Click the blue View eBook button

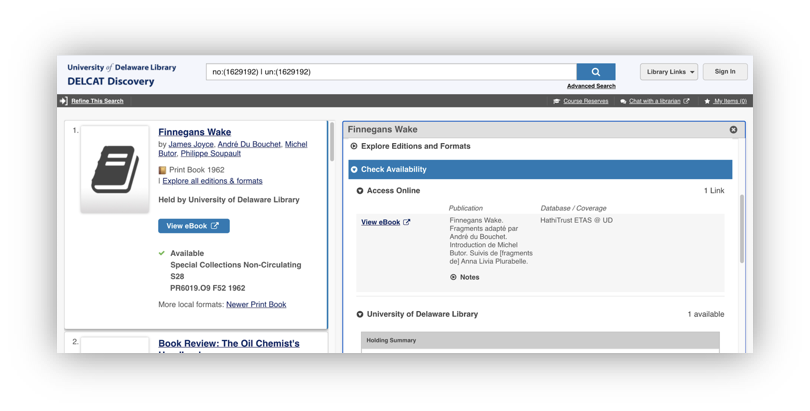(194, 226)
